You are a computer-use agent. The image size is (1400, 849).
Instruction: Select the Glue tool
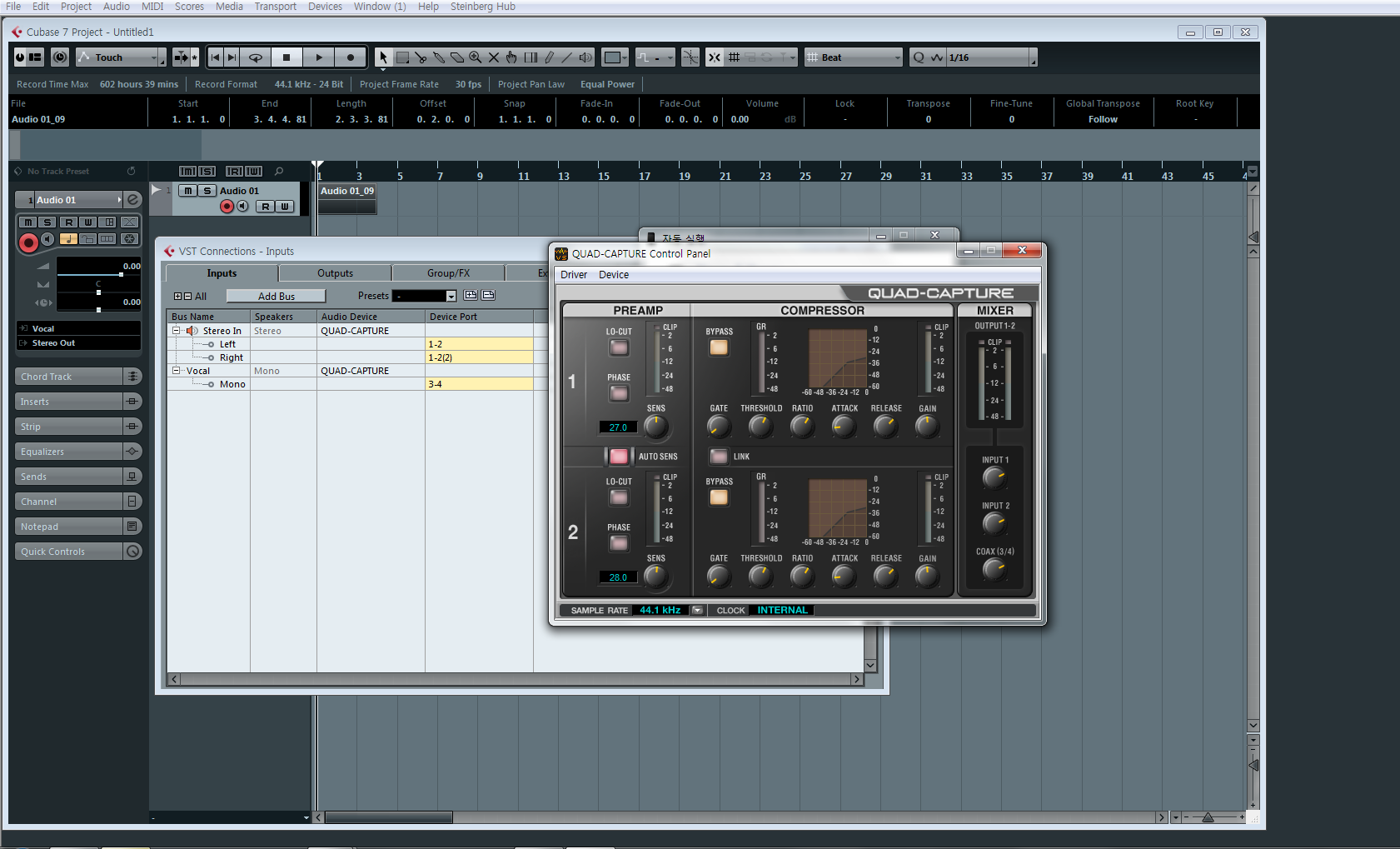click(x=439, y=57)
